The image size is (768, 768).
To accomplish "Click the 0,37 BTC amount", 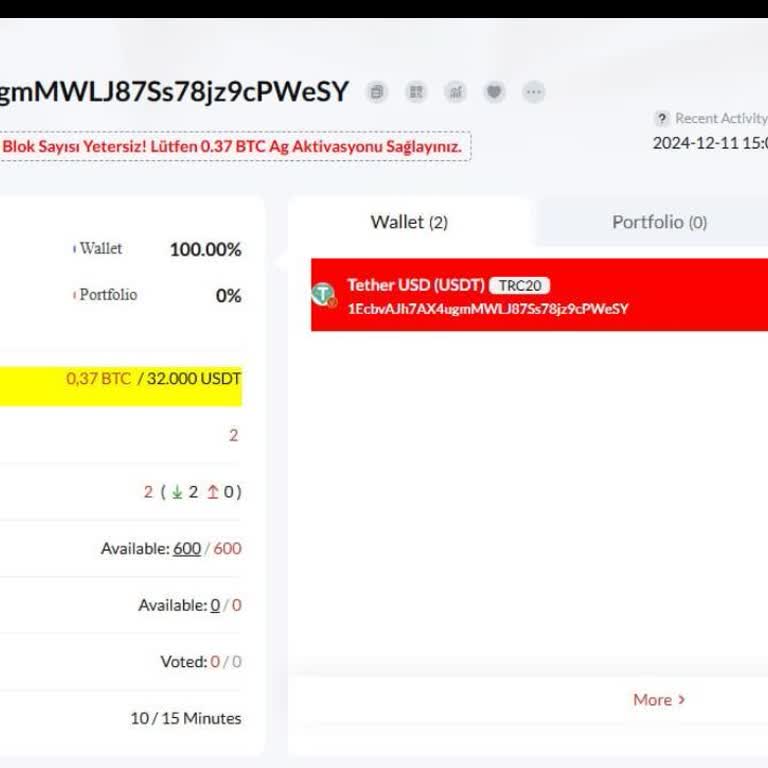I will point(98,379).
